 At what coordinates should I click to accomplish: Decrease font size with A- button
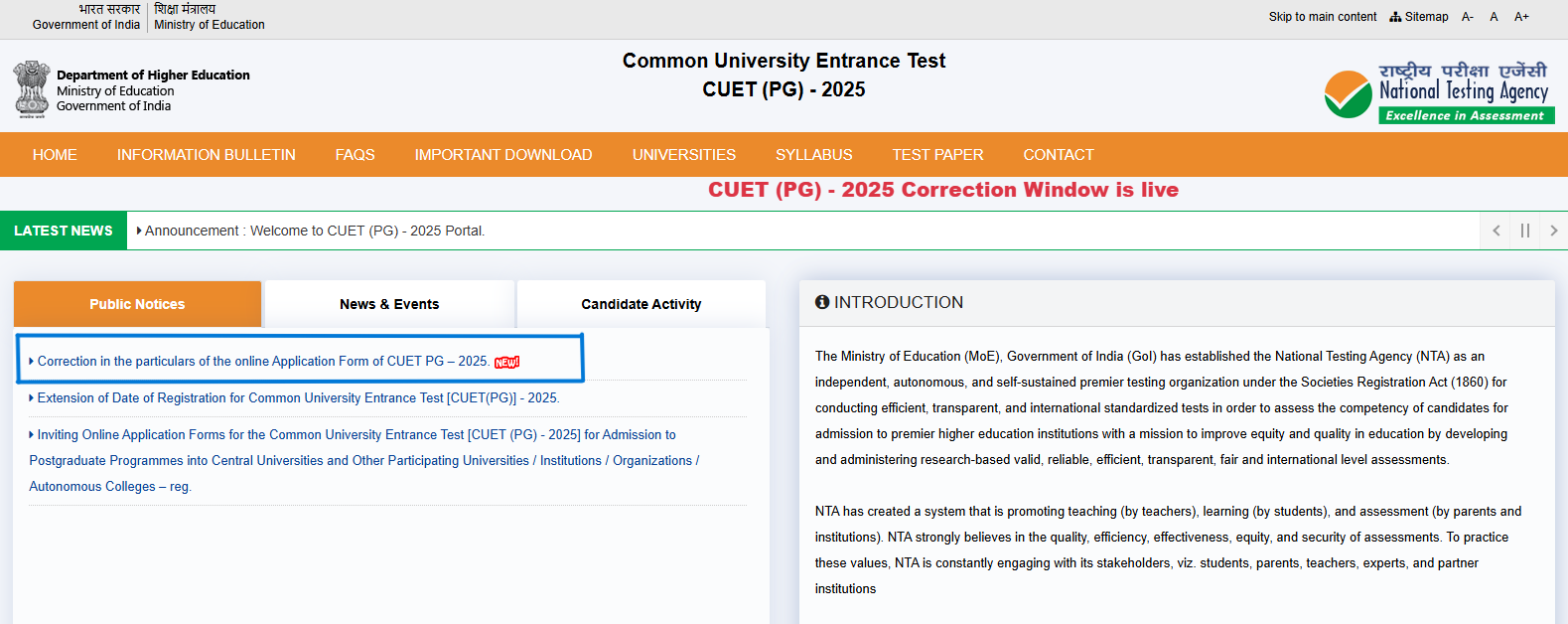(1467, 17)
